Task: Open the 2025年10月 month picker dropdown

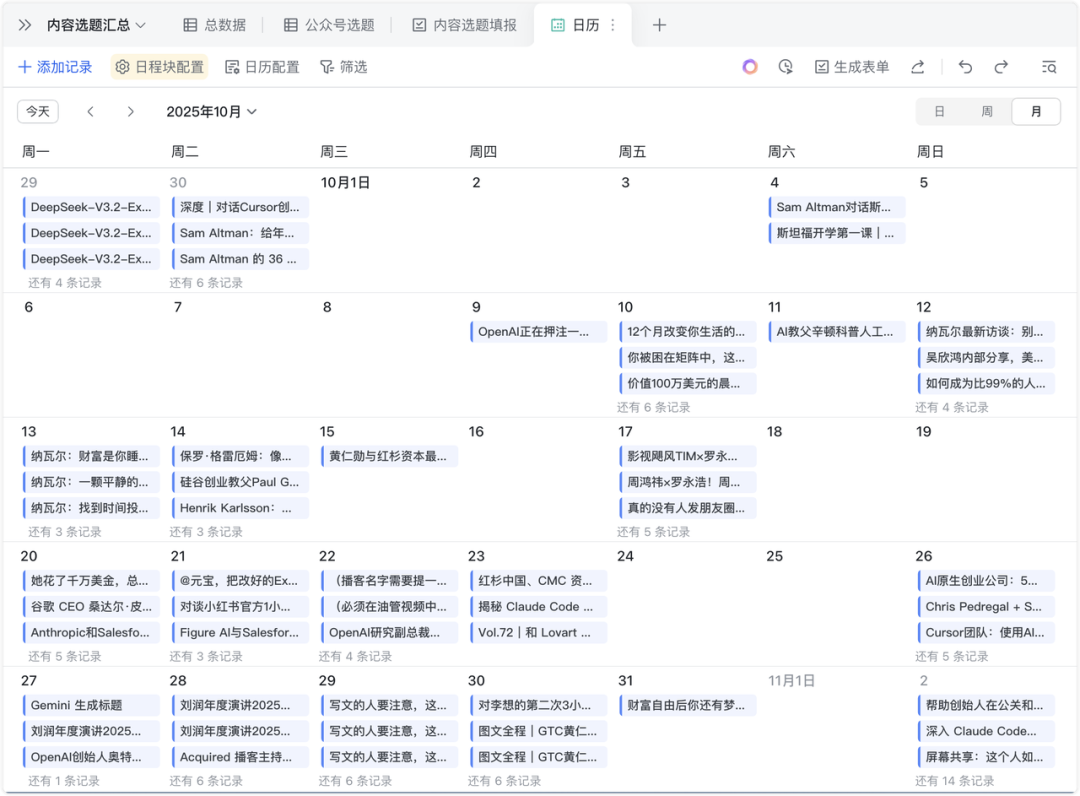Action: click(212, 112)
